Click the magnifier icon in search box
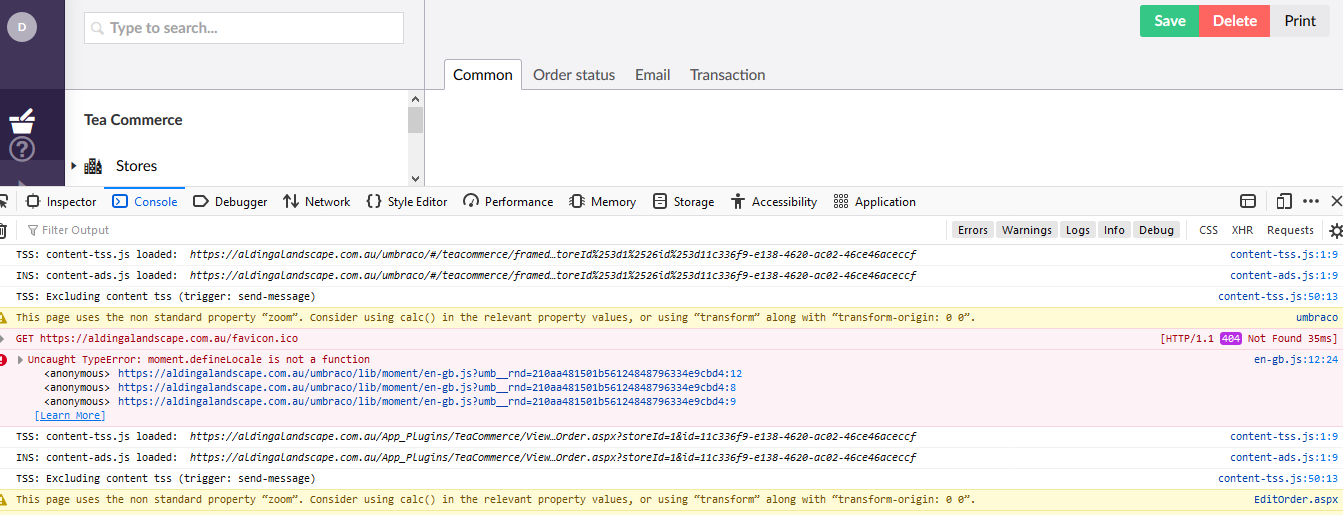The height and width of the screenshot is (515, 1343). click(98, 28)
